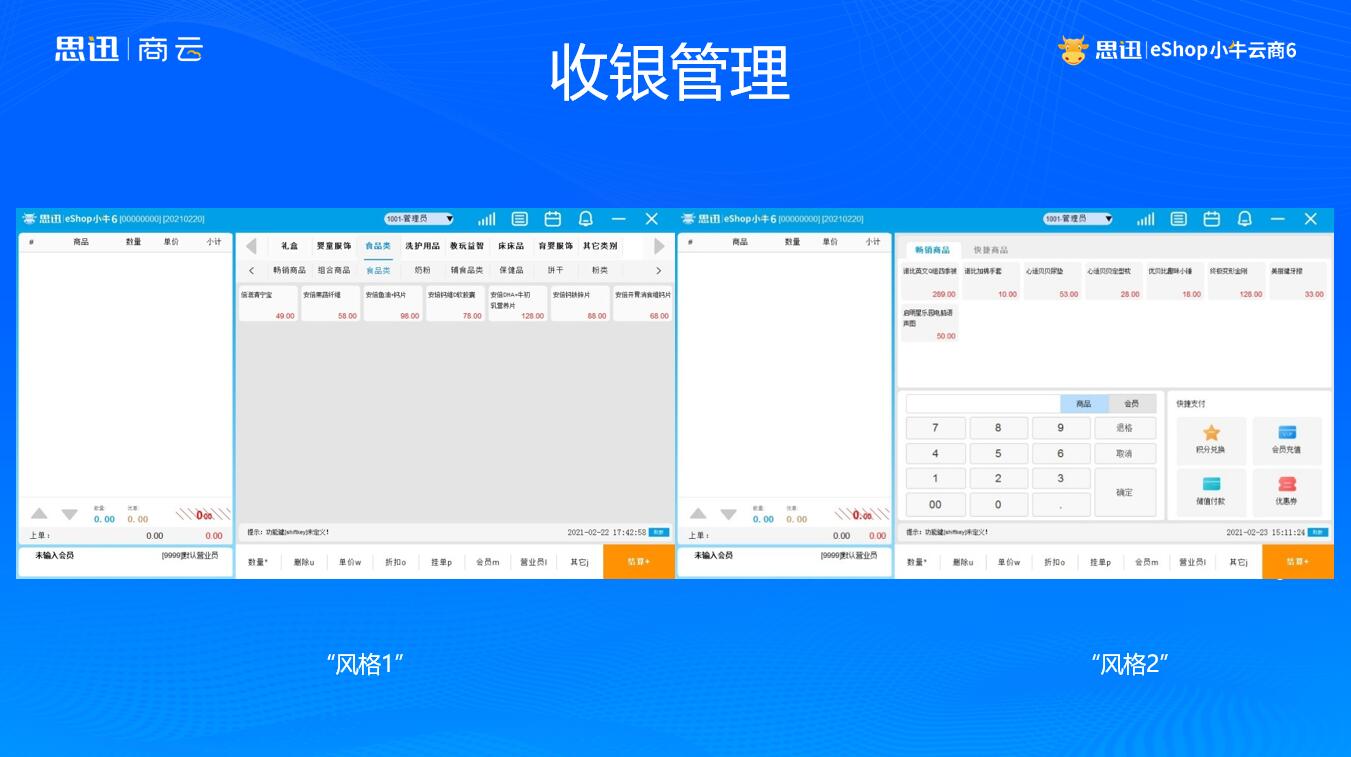Switch to the 快捷商品 tab
This screenshot has height=757, width=1351.
tap(991, 250)
